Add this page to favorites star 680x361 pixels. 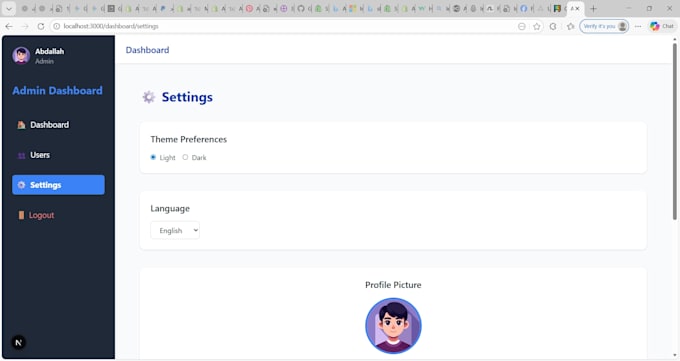point(537,26)
